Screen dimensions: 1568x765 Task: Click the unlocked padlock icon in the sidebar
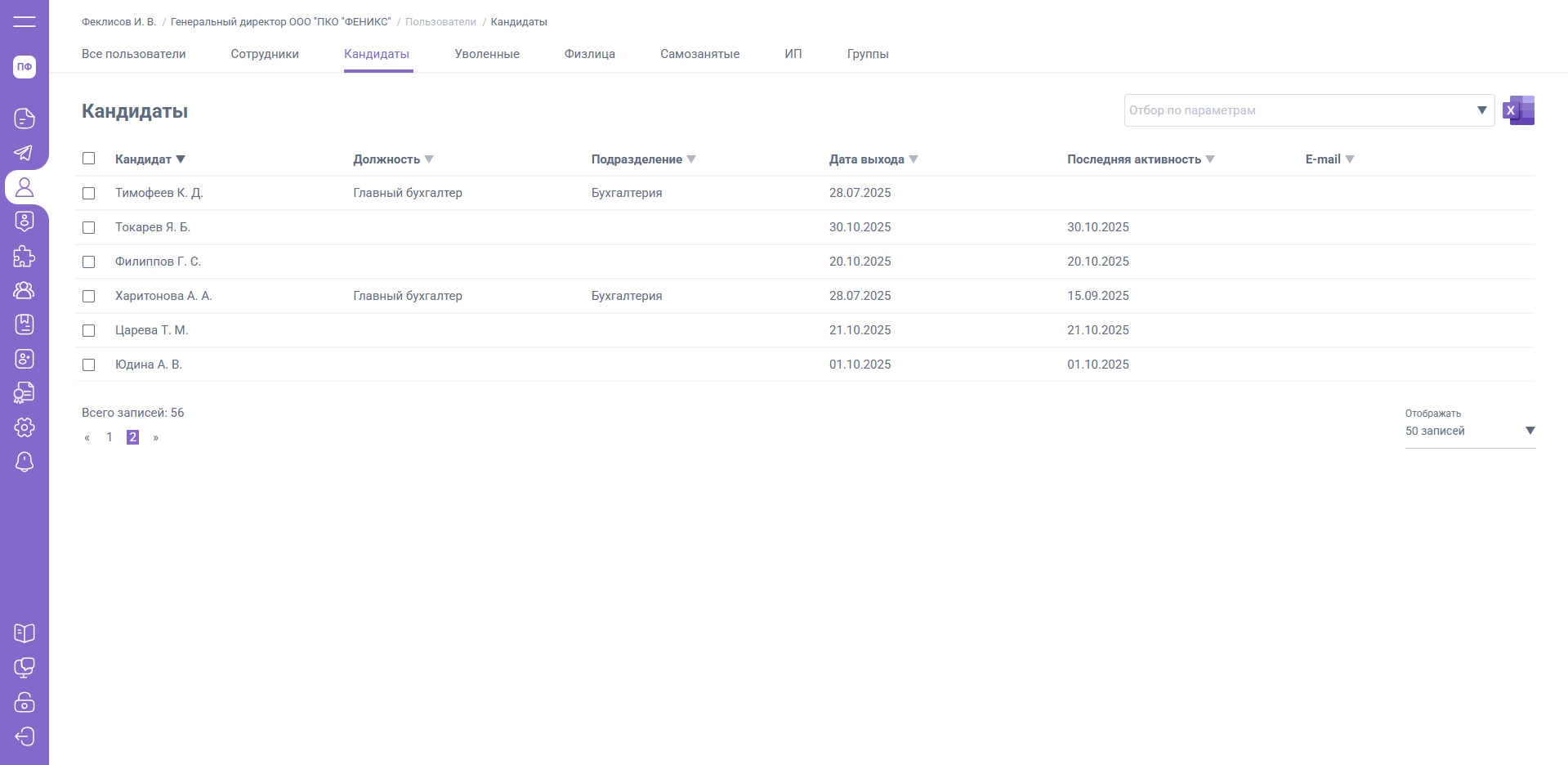25,702
